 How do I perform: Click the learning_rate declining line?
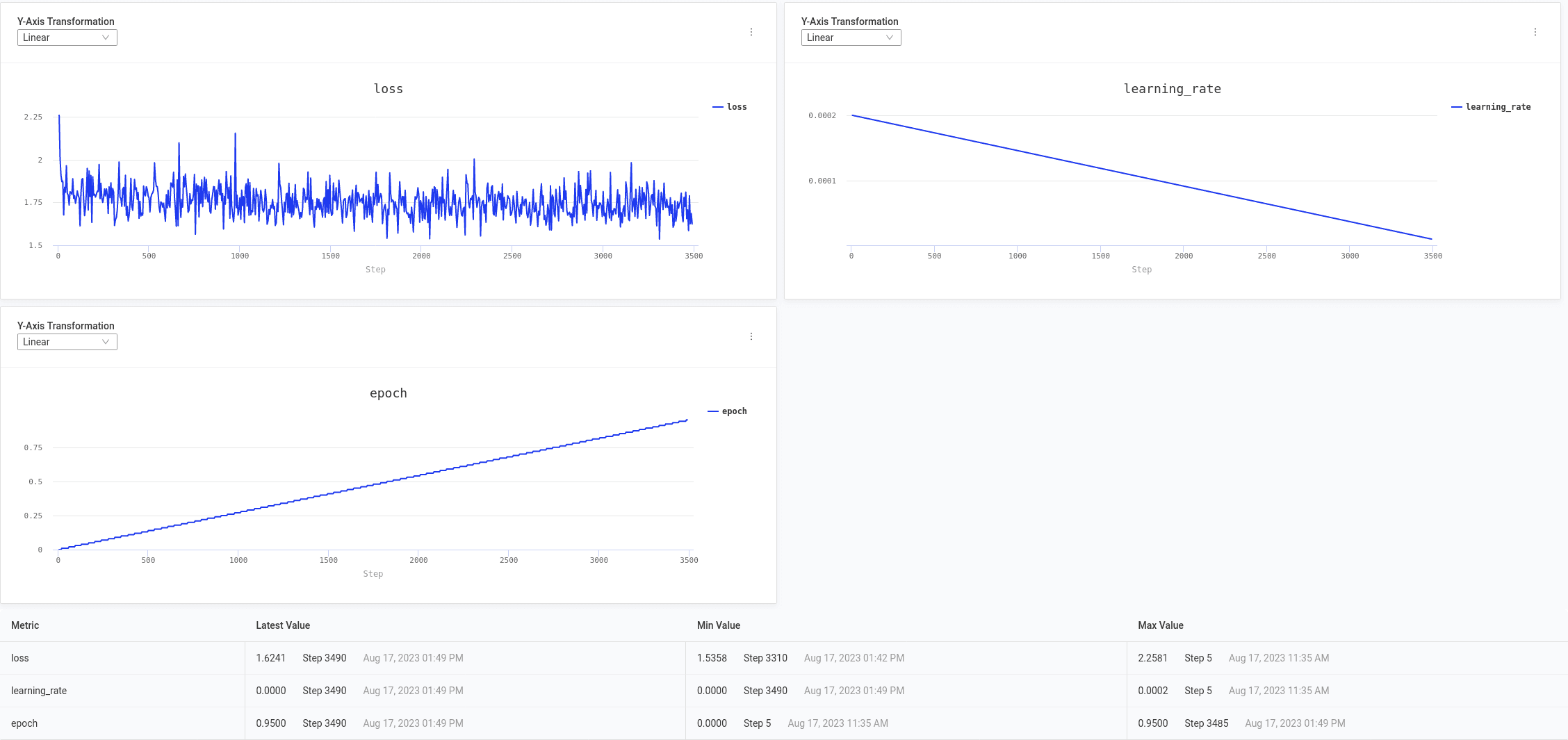pos(1142,178)
